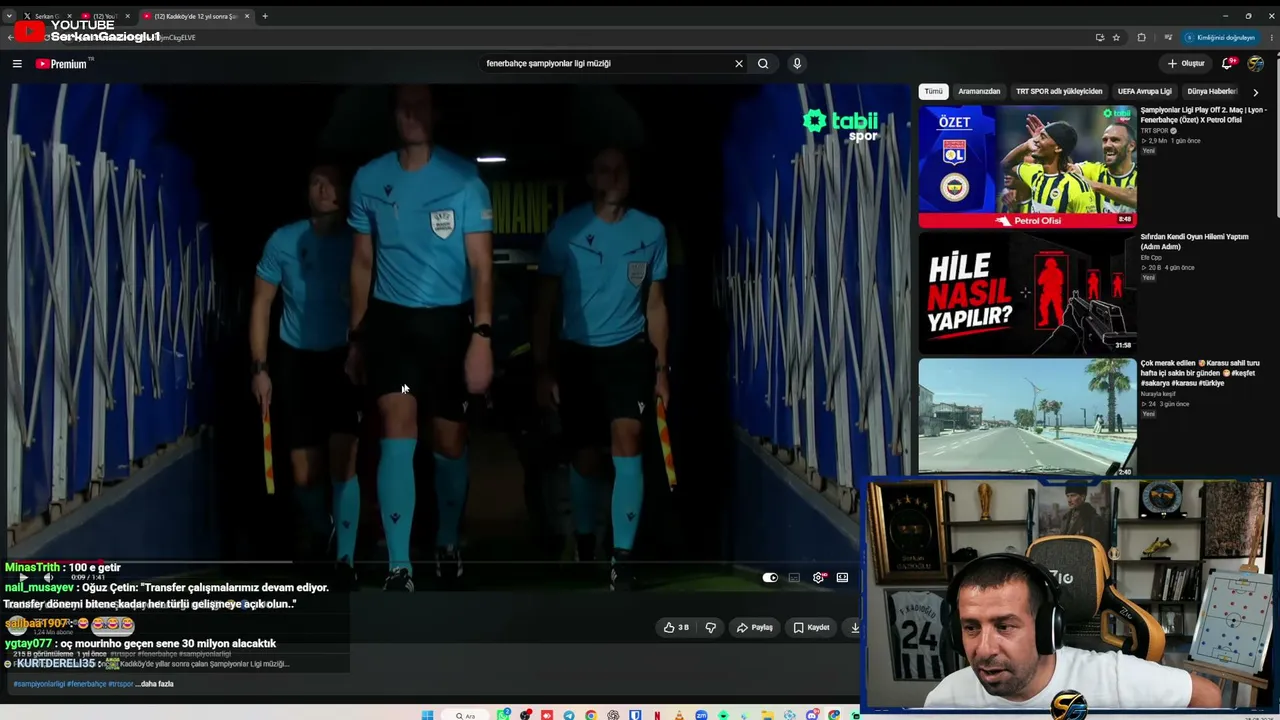Open the Chrome extensions puzzle icon
Image resolution: width=1280 pixels, height=720 pixels.
[x=1141, y=38]
